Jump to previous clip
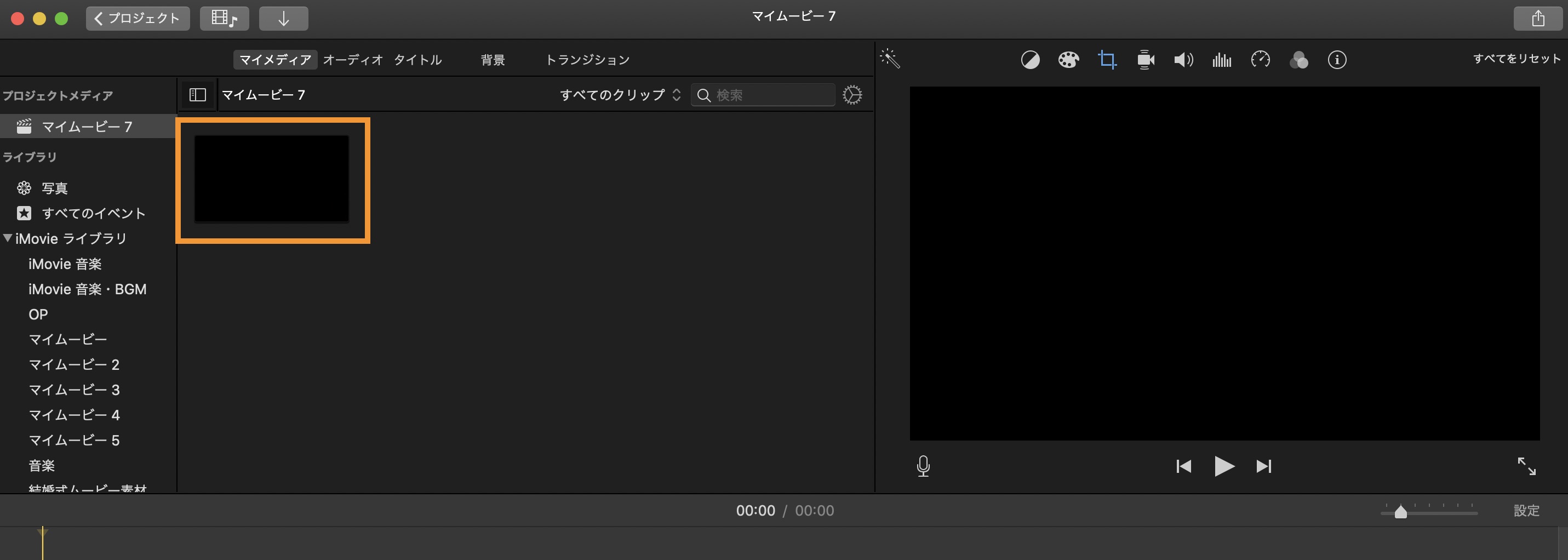 click(1183, 466)
